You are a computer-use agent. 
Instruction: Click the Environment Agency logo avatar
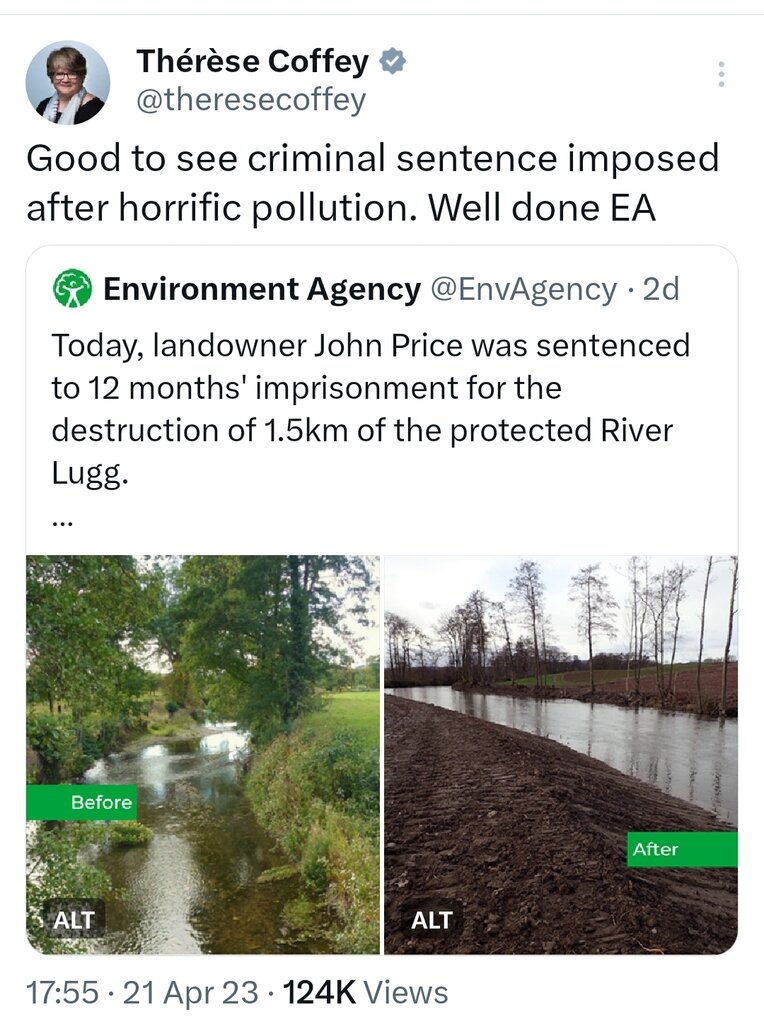[x=72, y=289]
